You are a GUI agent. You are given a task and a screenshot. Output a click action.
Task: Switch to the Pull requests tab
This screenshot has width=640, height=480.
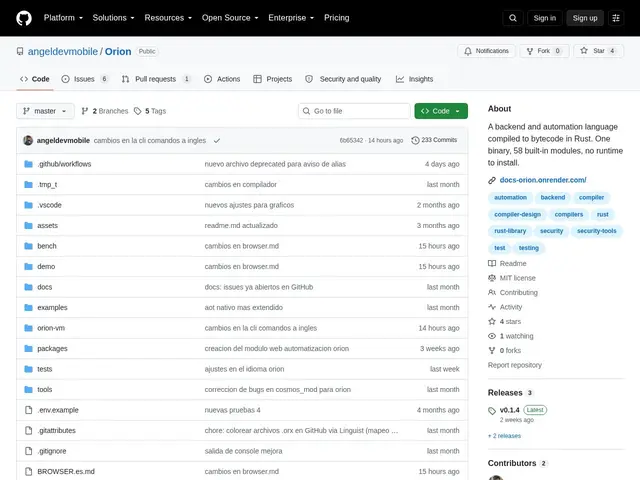click(x=156, y=79)
